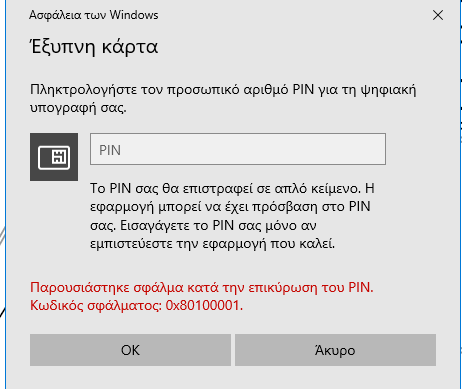Close the Windows Security dialog with X
462x389 pixels.
438,15
